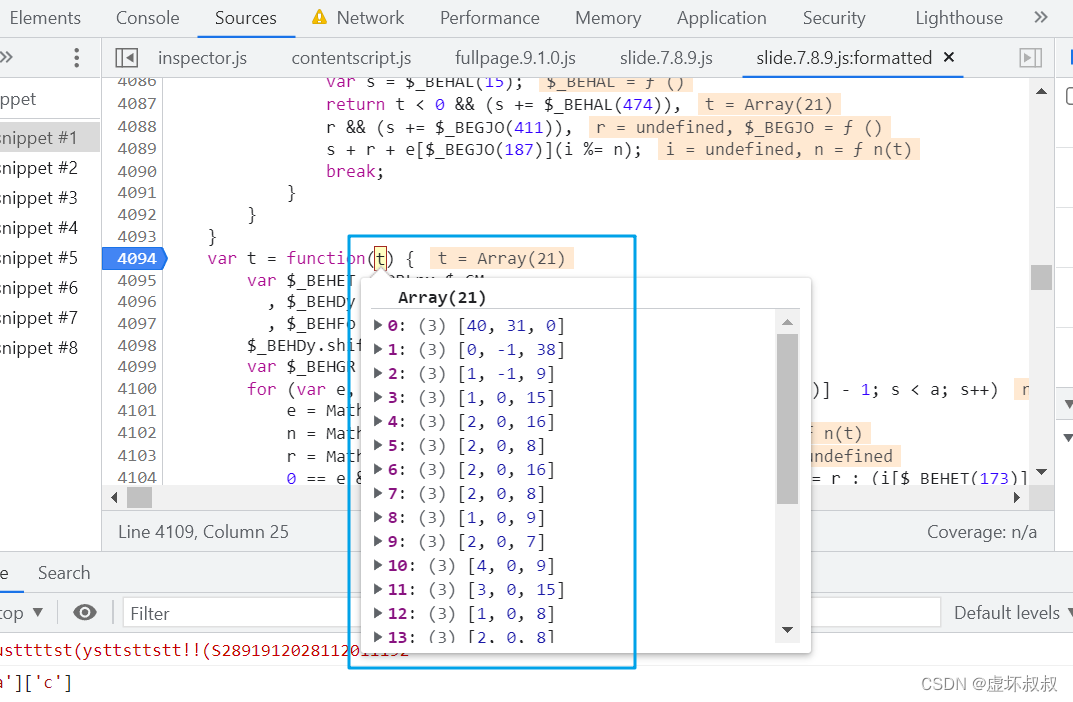Select Snippet #7 in the list
This screenshot has height=702, width=1073.
pos(49,318)
